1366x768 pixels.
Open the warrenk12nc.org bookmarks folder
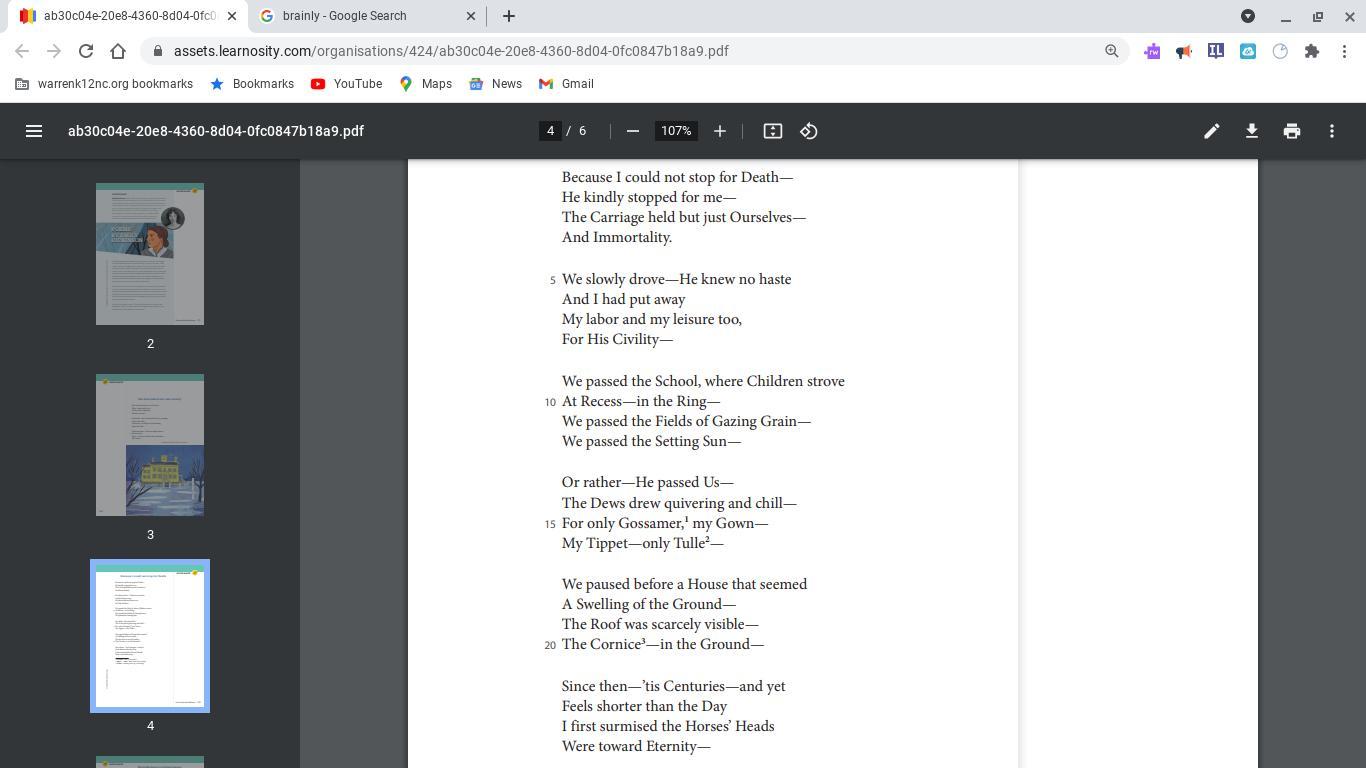[x=104, y=84]
